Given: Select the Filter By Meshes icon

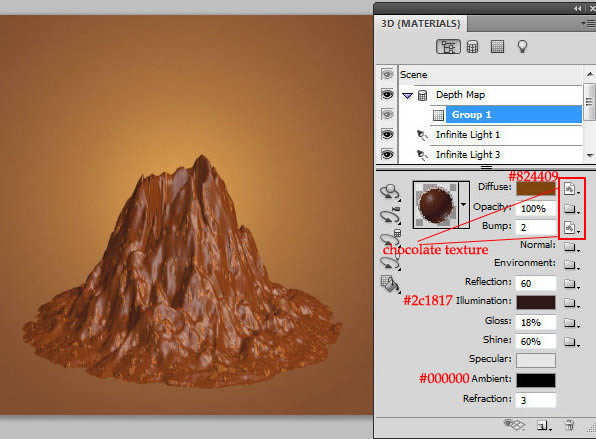Looking at the screenshot, I should click(x=472, y=47).
